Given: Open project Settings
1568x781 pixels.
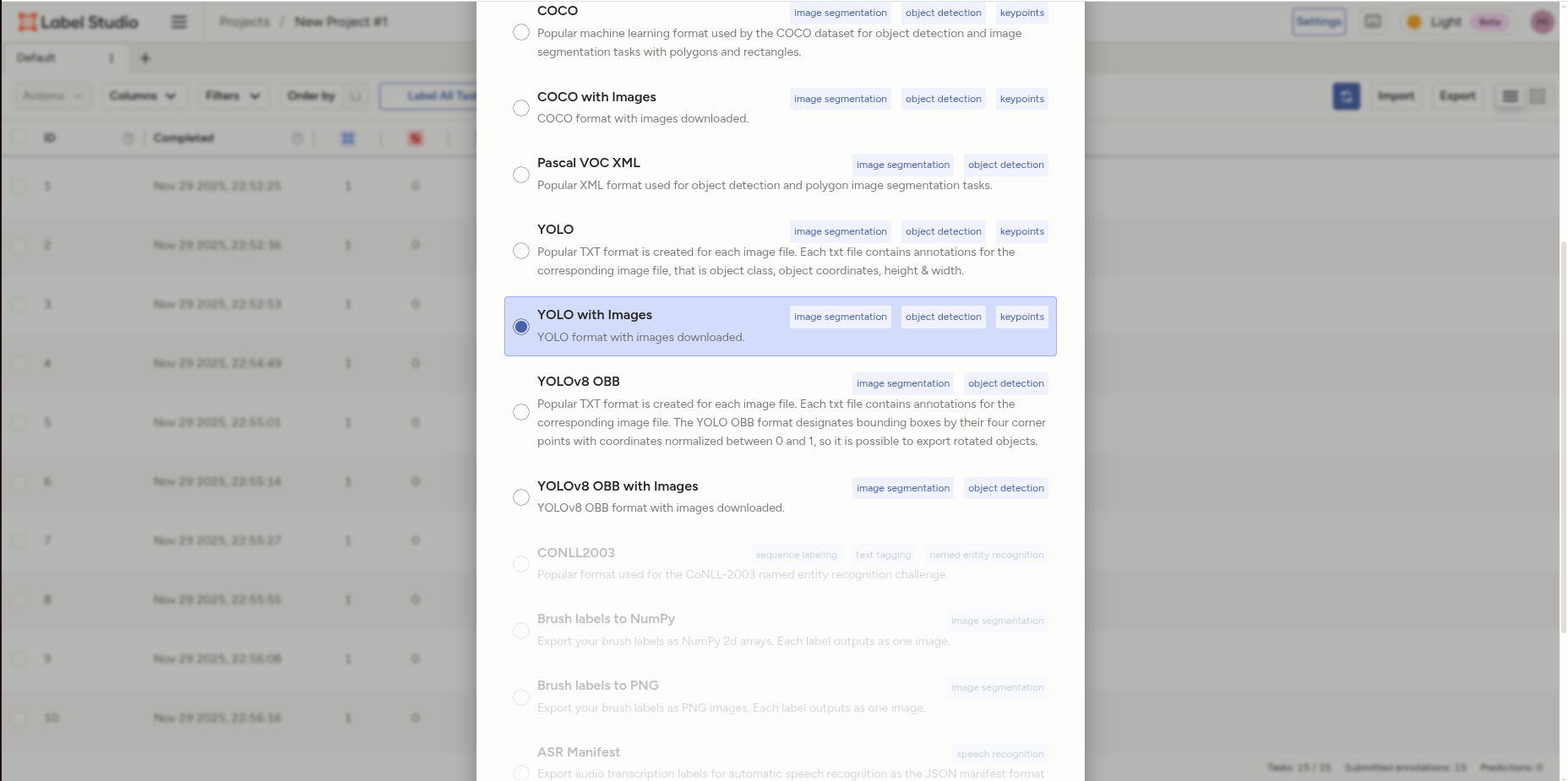Looking at the screenshot, I should [x=1319, y=22].
